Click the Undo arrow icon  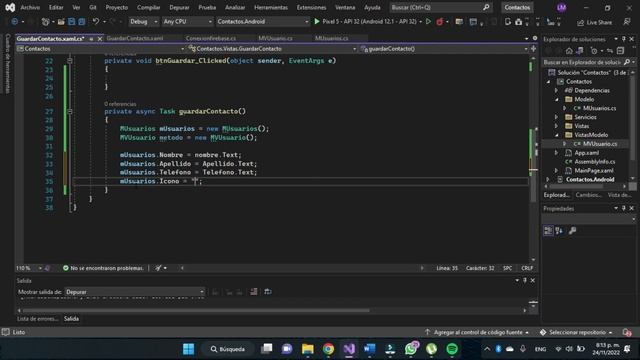pyautogui.click(x=96, y=22)
